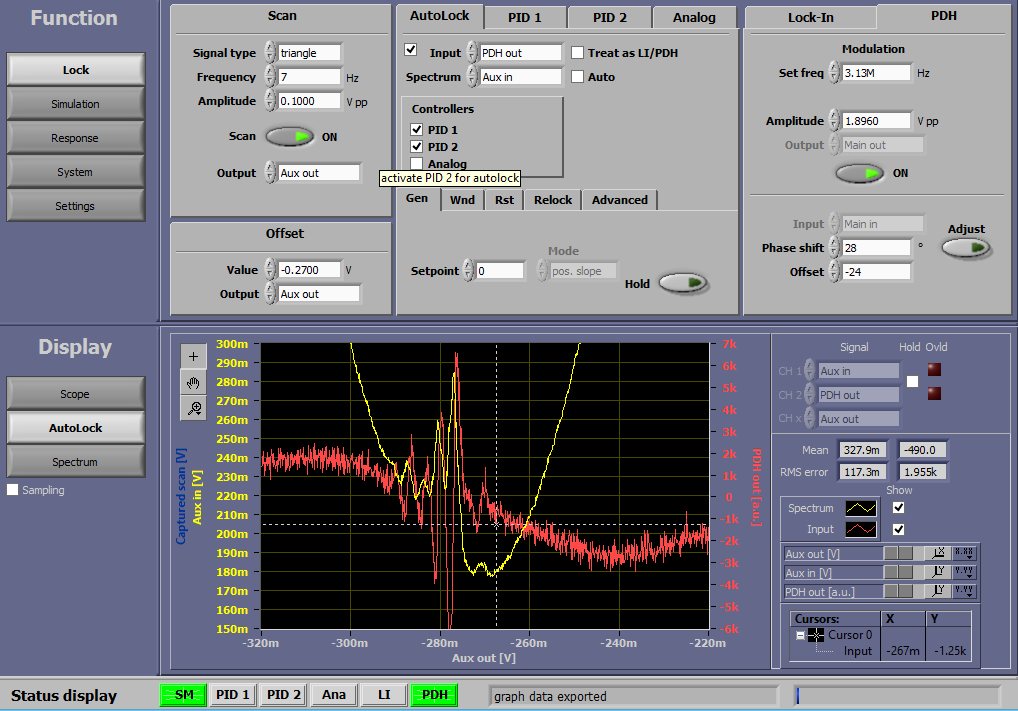Image resolution: width=1018 pixels, height=711 pixels.
Task: Switch display to Spectrum
Action: coord(75,462)
